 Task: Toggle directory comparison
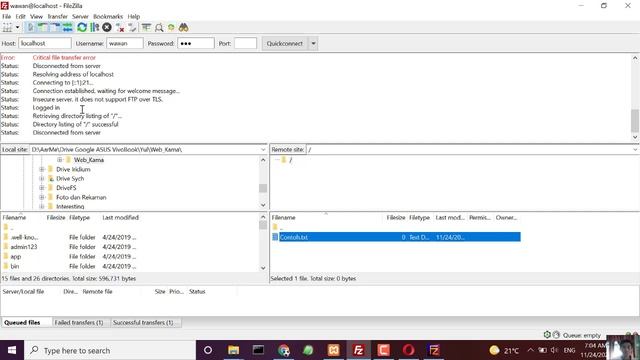click(159, 27)
